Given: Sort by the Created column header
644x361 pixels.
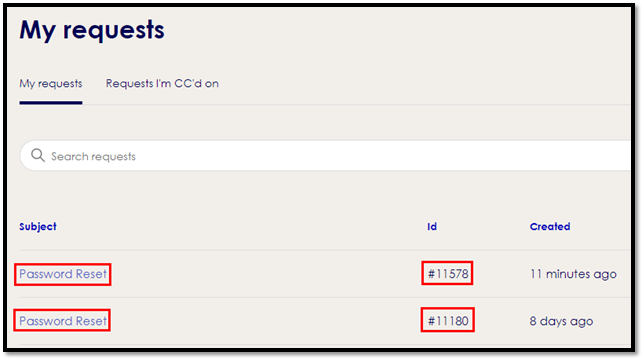Looking at the screenshot, I should tap(550, 227).
